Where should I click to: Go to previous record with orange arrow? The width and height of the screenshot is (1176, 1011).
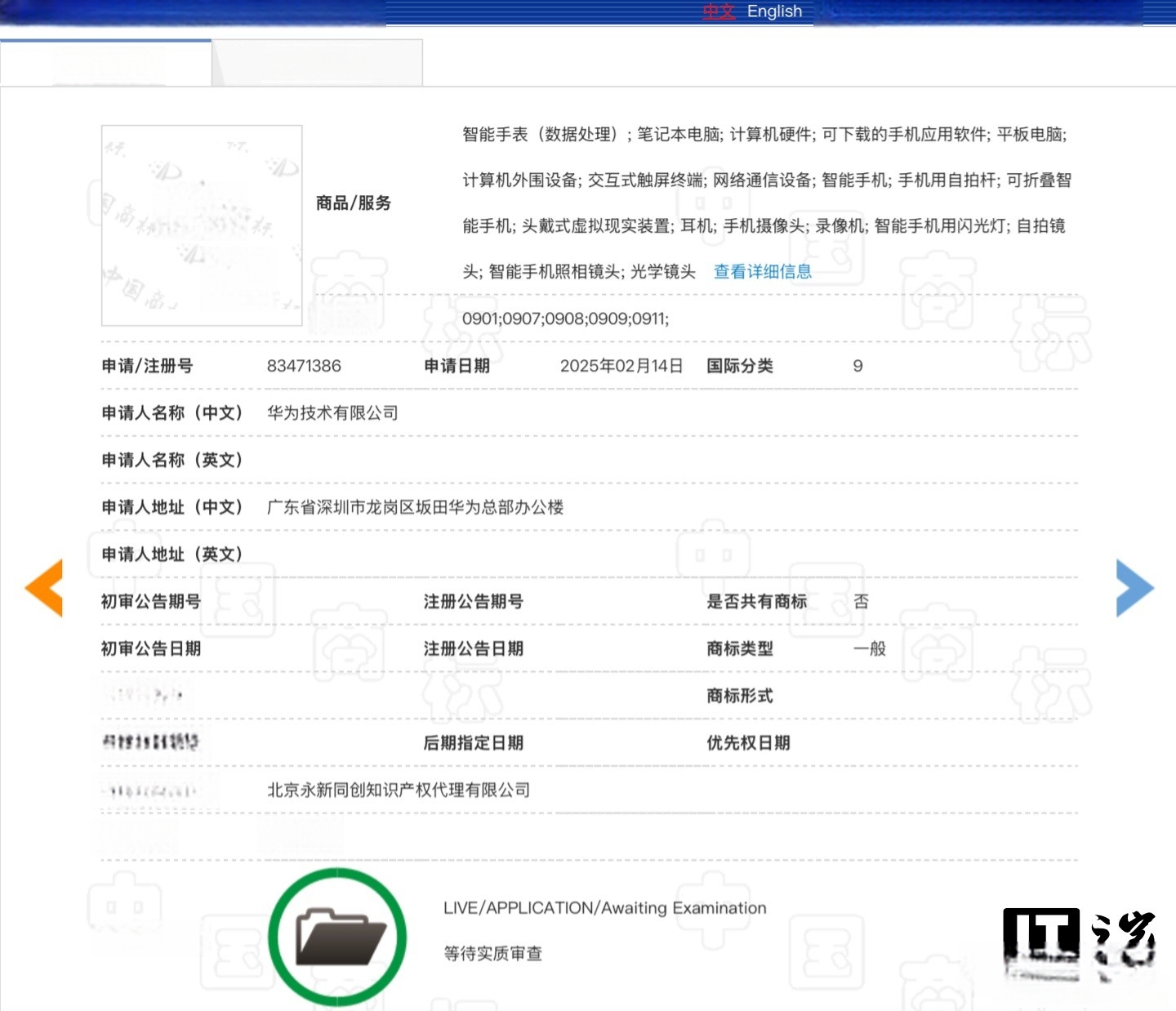point(44,588)
